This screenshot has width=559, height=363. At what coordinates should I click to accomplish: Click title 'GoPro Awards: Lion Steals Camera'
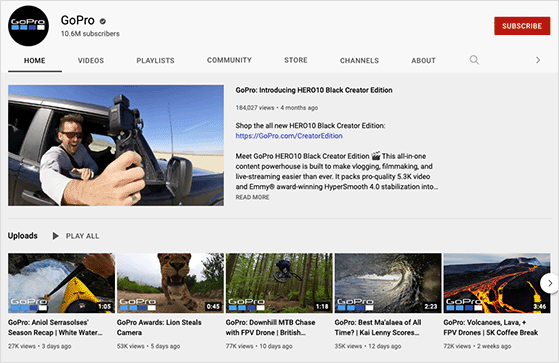tap(159, 327)
